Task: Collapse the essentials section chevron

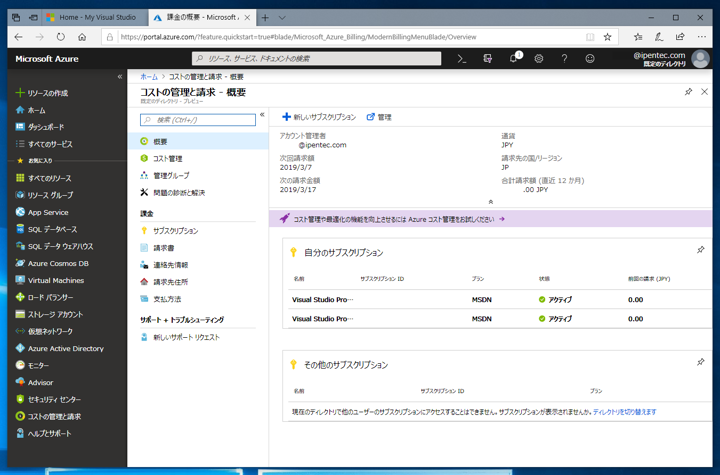Action: [x=490, y=202]
